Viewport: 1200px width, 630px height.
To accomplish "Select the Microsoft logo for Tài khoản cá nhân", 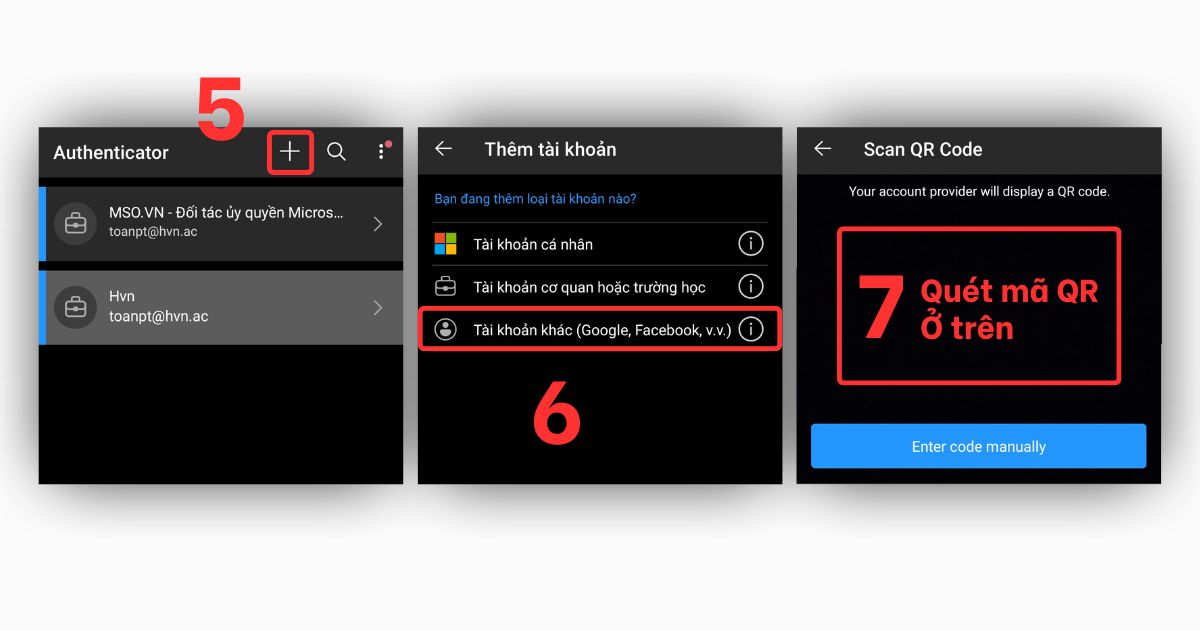I will tap(444, 243).
